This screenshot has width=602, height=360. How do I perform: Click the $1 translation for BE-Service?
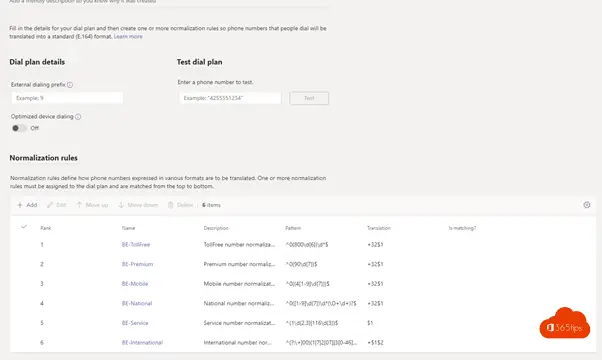click(370, 323)
